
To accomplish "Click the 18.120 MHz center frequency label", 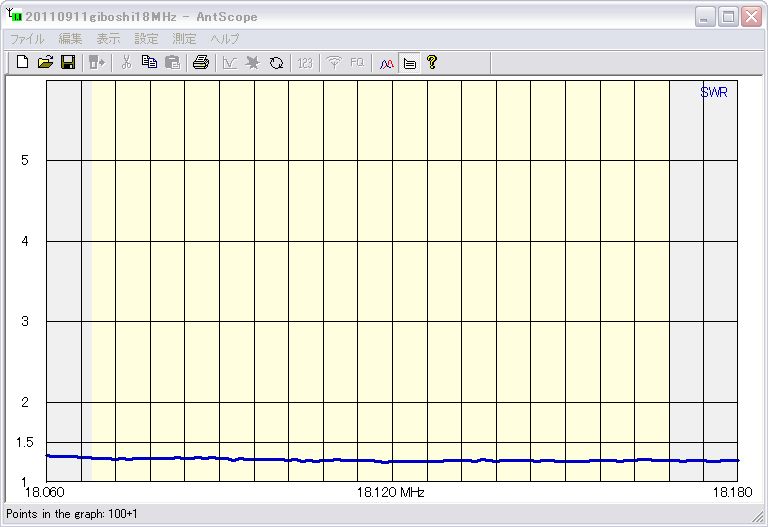I will tap(390, 492).
